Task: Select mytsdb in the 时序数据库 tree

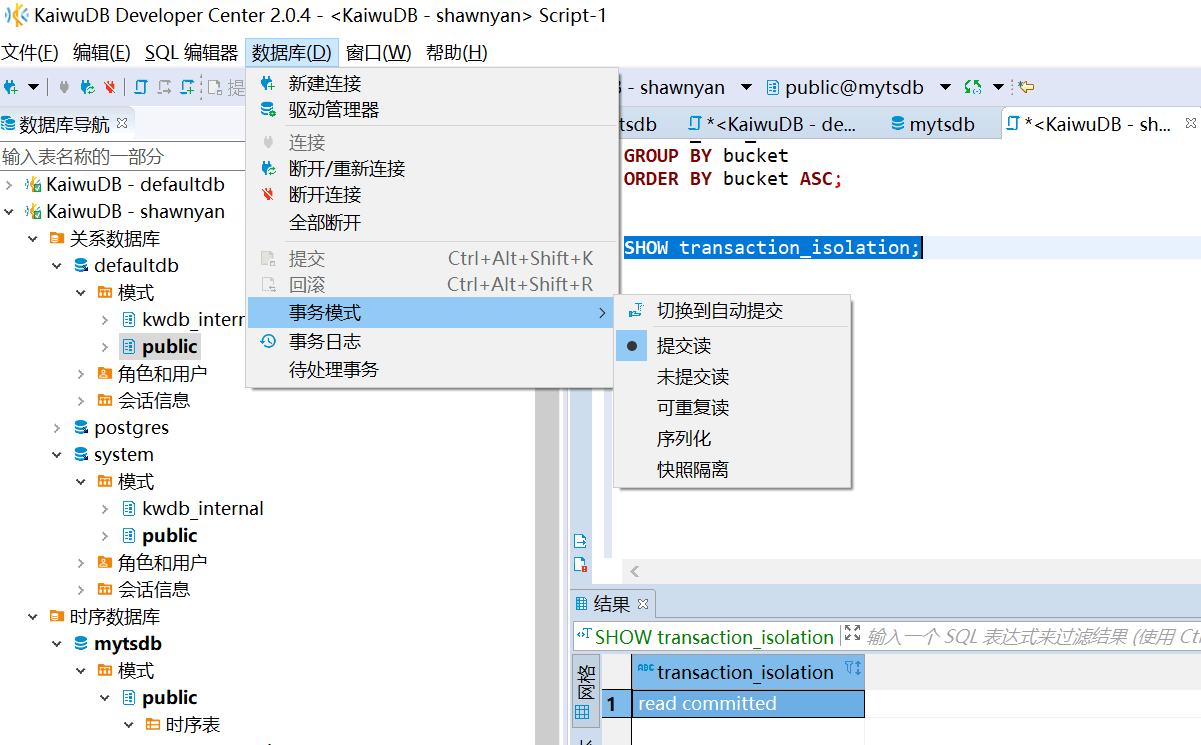Action: click(128, 644)
